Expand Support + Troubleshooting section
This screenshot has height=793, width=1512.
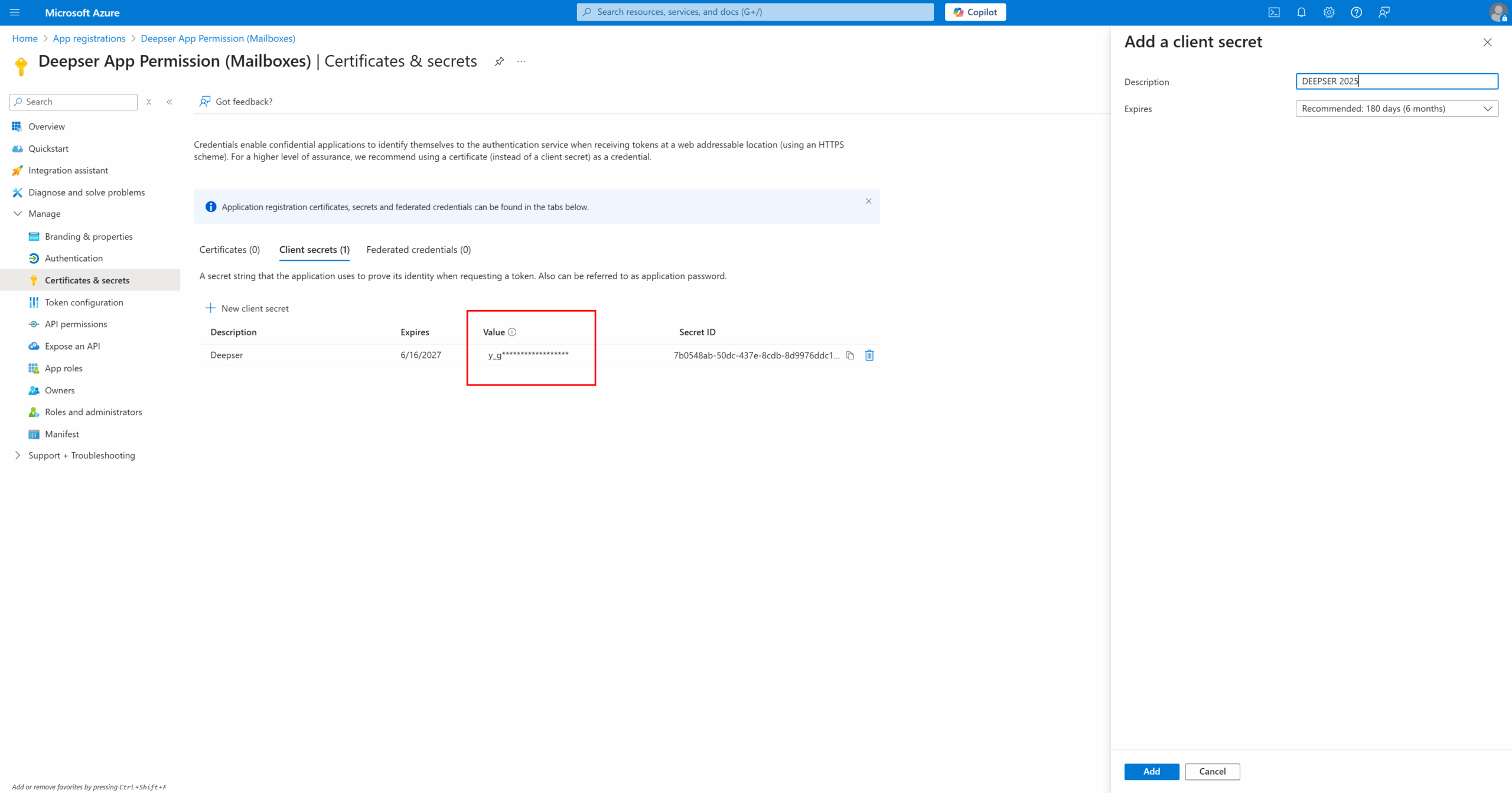(x=18, y=455)
